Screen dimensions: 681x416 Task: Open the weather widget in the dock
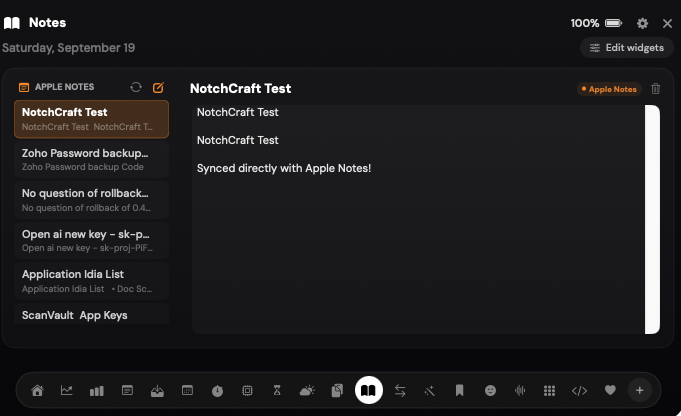(x=307, y=390)
